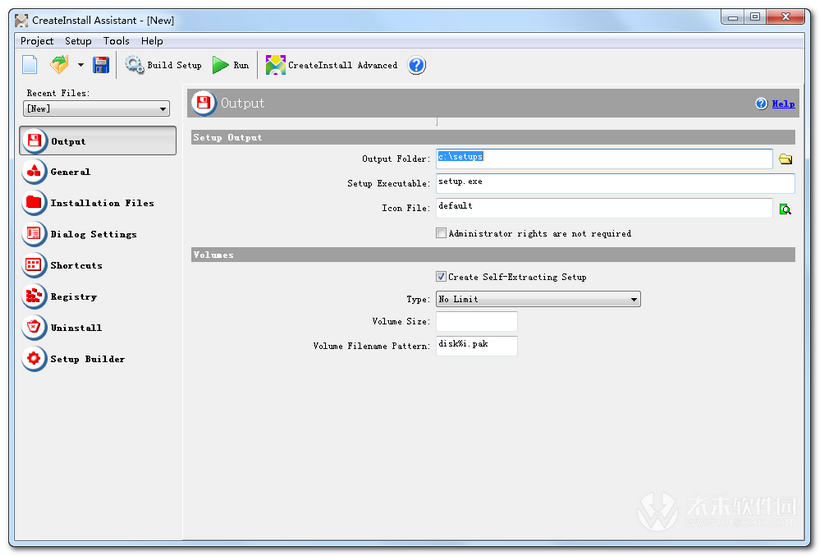Click the CreateInstall app icon in title bar
This screenshot has height=556, width=820.
click(21, 20)
